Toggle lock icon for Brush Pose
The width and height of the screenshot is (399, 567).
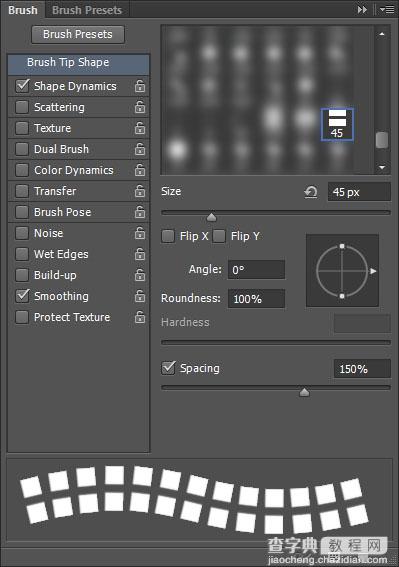click(x=140, y=212)
